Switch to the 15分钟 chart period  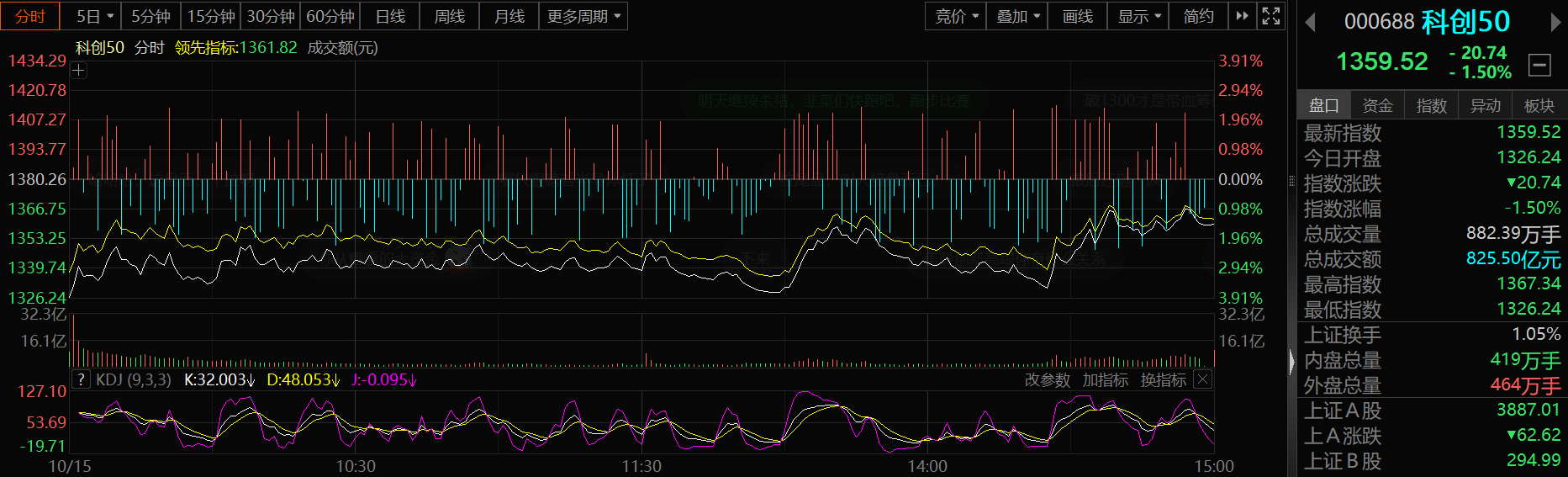tap(211, 16)
